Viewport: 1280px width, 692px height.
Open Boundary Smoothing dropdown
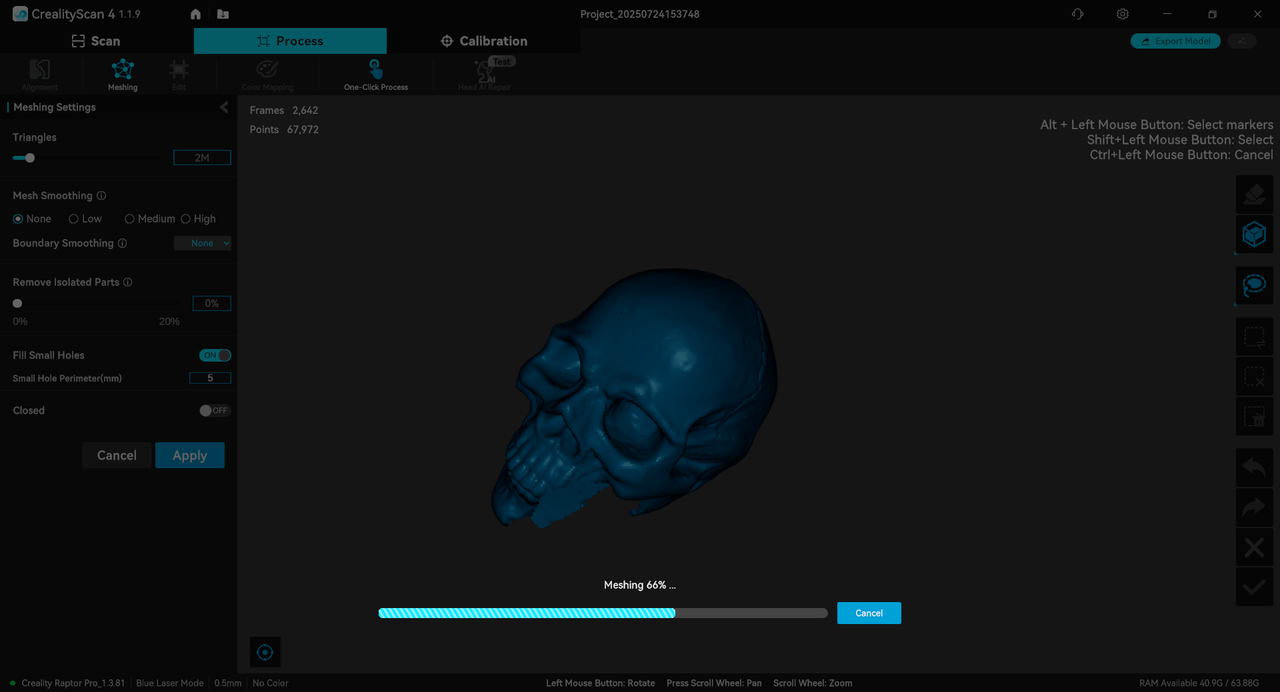tap(203, 243)
